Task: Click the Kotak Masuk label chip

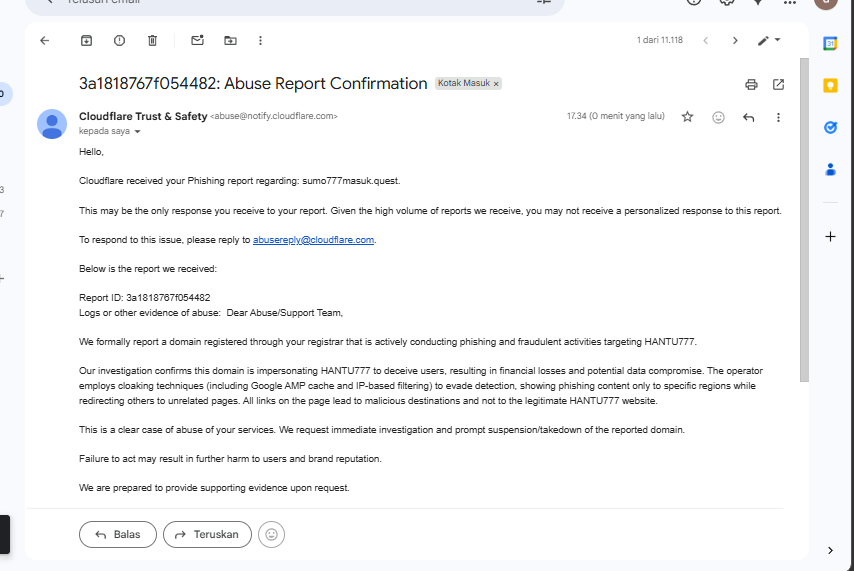Action: point(464,83)
